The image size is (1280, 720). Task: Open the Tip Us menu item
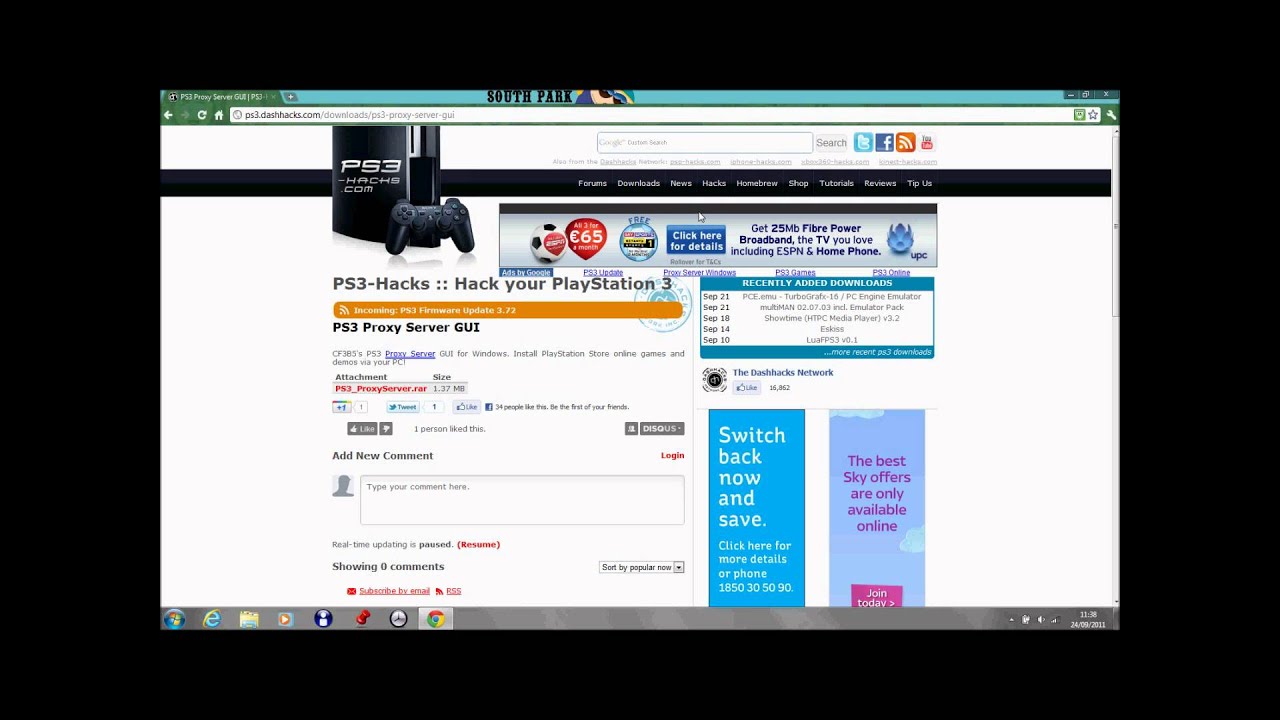coord(919,183)
